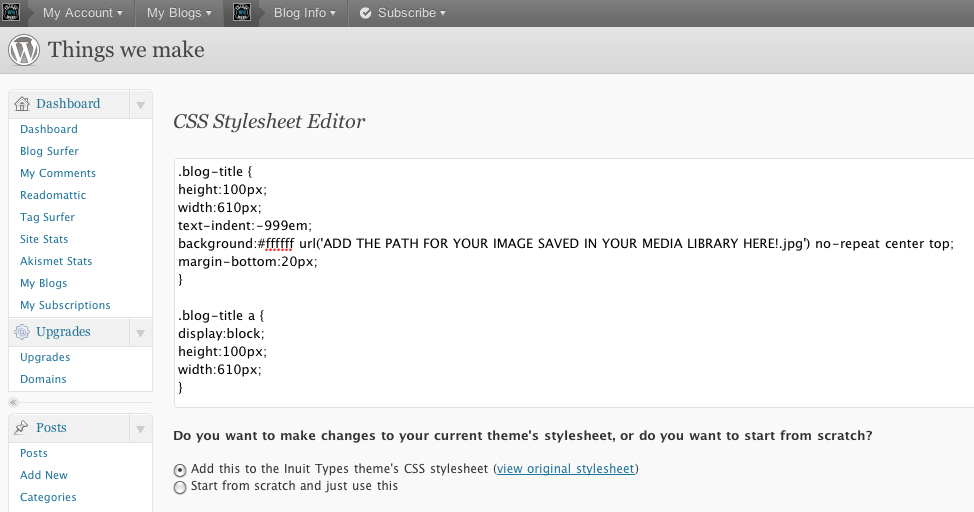
Task: Expand the Dashboard section dropdown arrow
Action: pyautogui.click(x=140, y=105)
